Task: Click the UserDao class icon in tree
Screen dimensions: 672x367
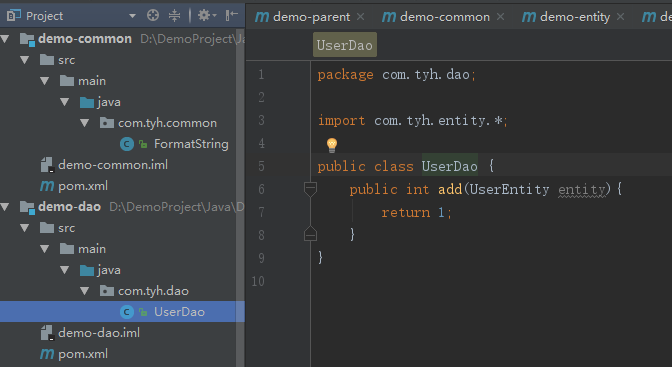Action: coord(127,312)
